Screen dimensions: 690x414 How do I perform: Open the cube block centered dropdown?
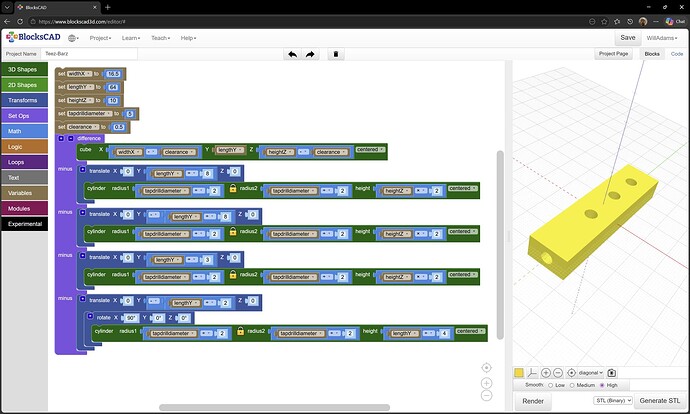point(371,150)
